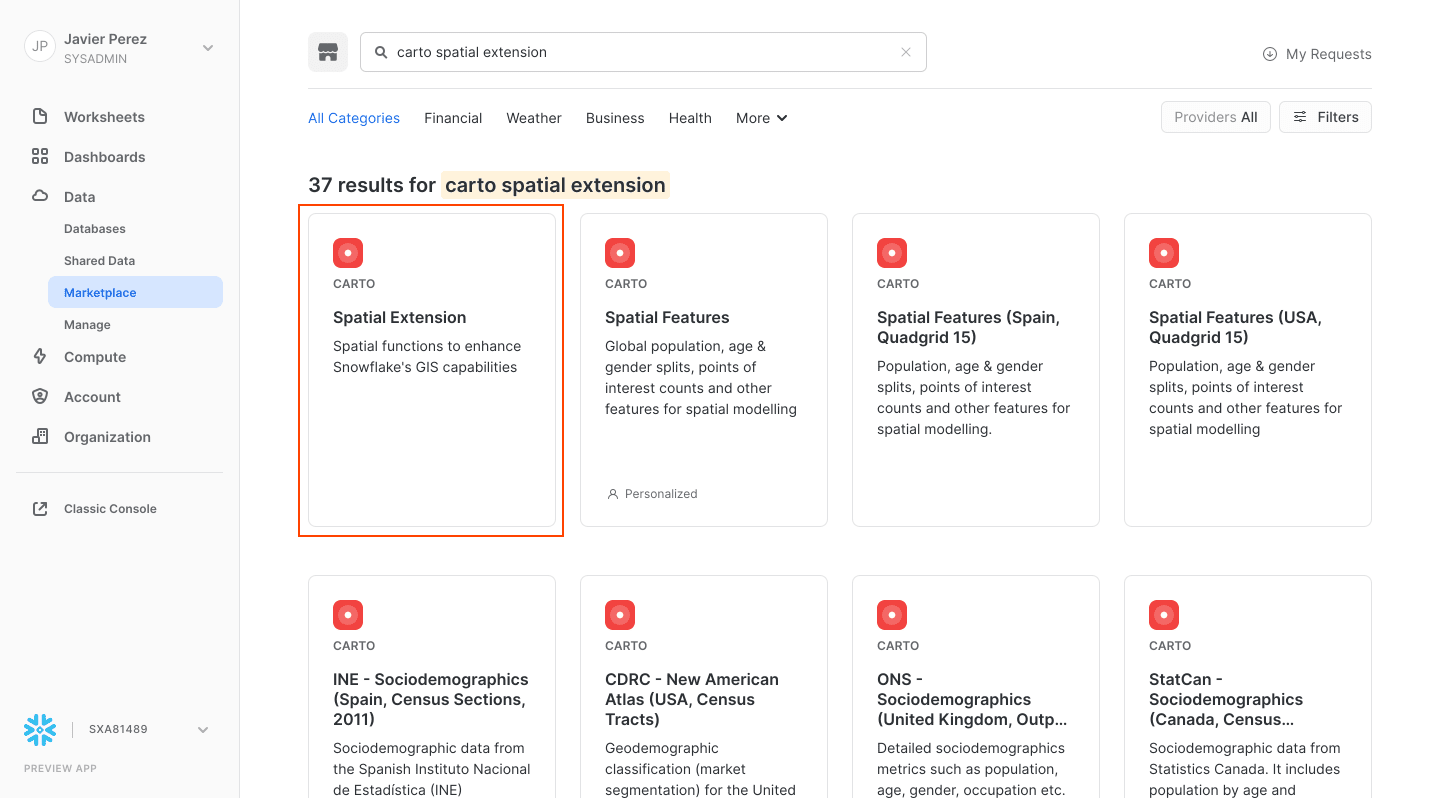
Task: Click the Classic Console external link icon
Action: (40, 508)
